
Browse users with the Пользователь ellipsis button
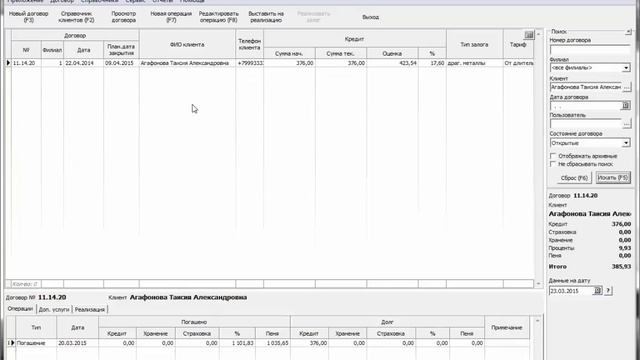(x=627, y=124)
